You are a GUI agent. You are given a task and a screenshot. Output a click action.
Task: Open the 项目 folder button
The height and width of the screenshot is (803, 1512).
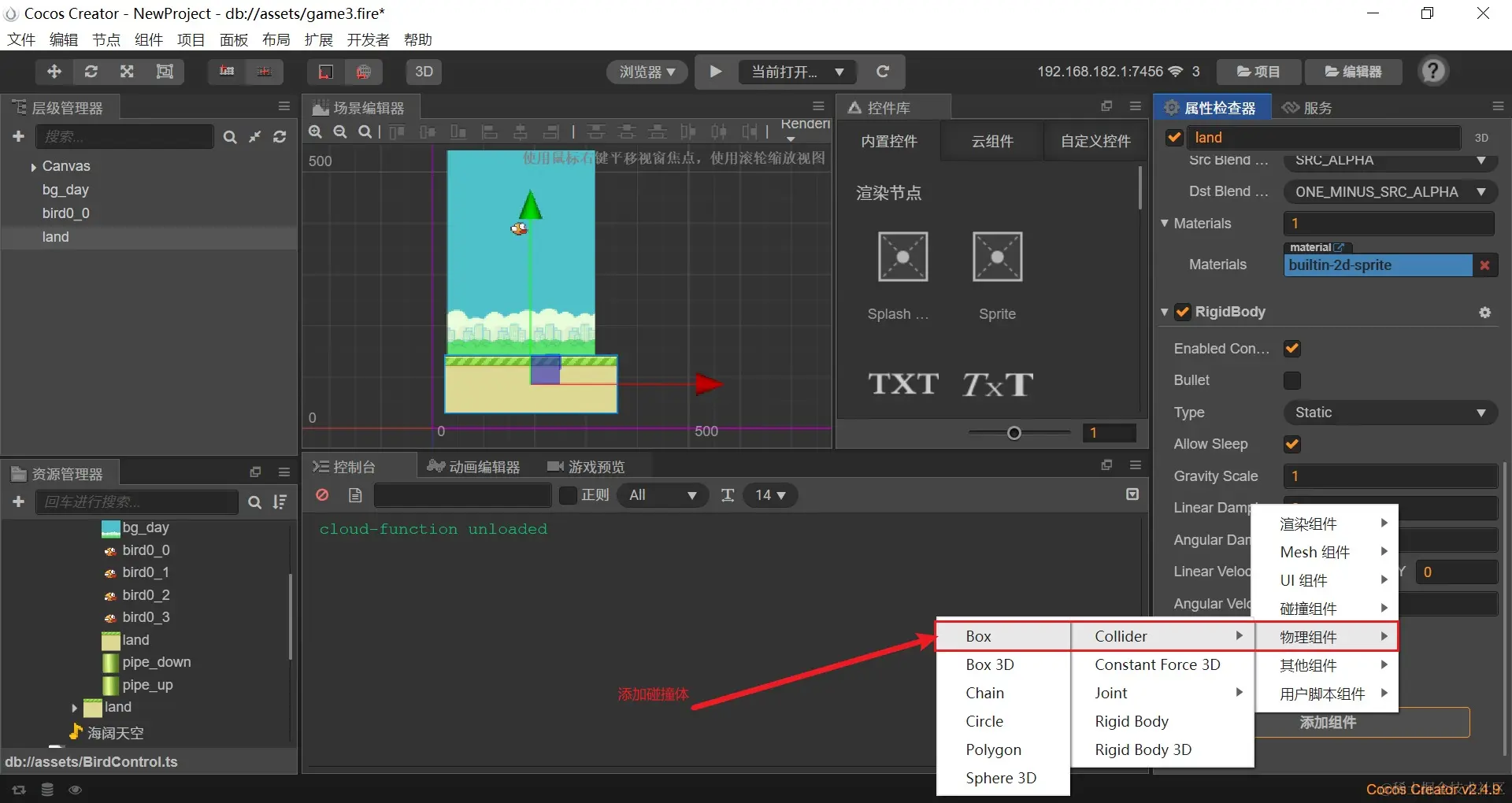pyautogui.click(x=1258, y=72)
